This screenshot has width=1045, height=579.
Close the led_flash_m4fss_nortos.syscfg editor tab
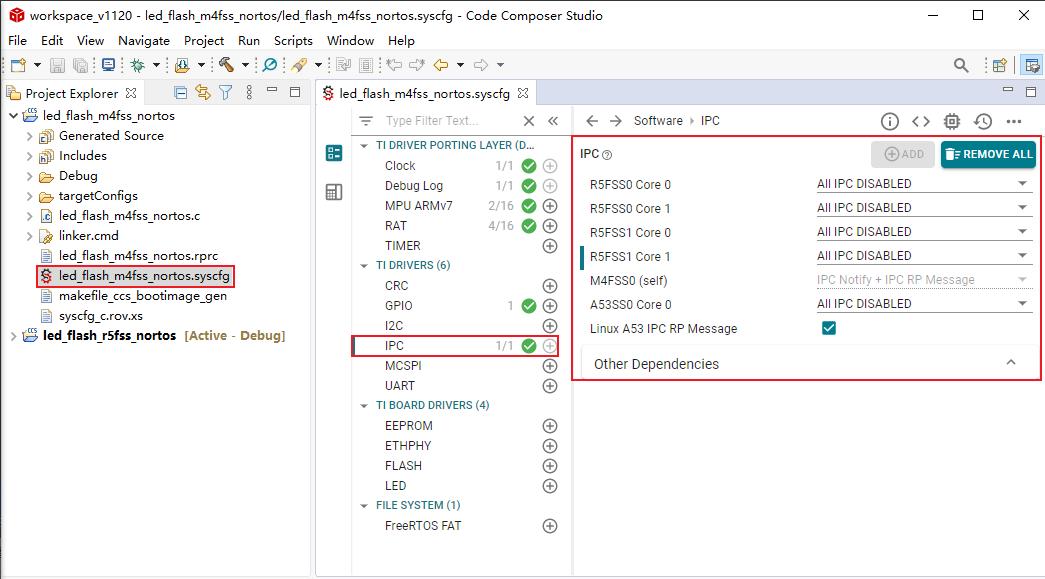523,93
